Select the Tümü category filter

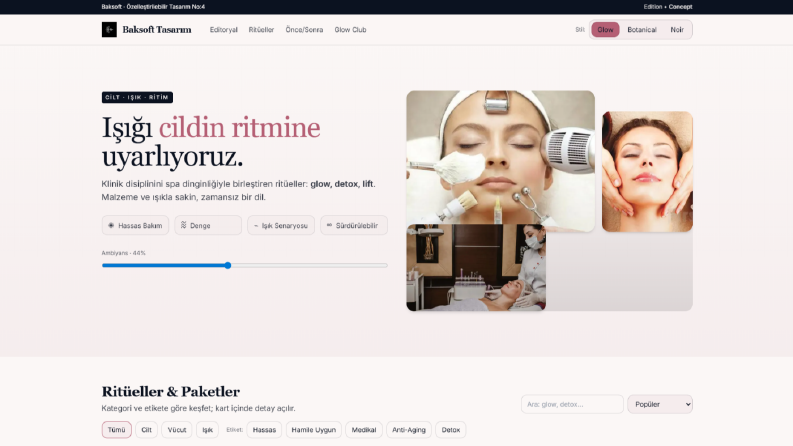116,430
